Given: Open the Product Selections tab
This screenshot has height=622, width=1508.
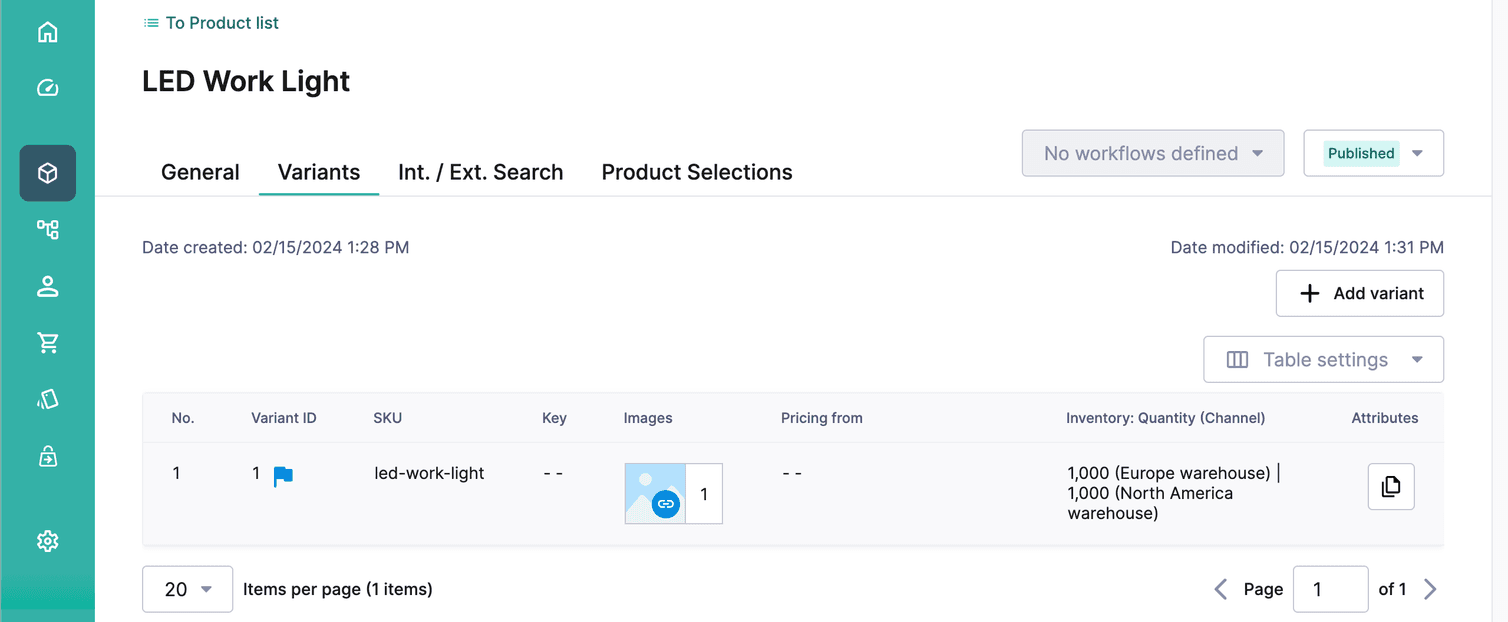Looking at the screenshot, I should pyautogui.click(x=696, y=172).
